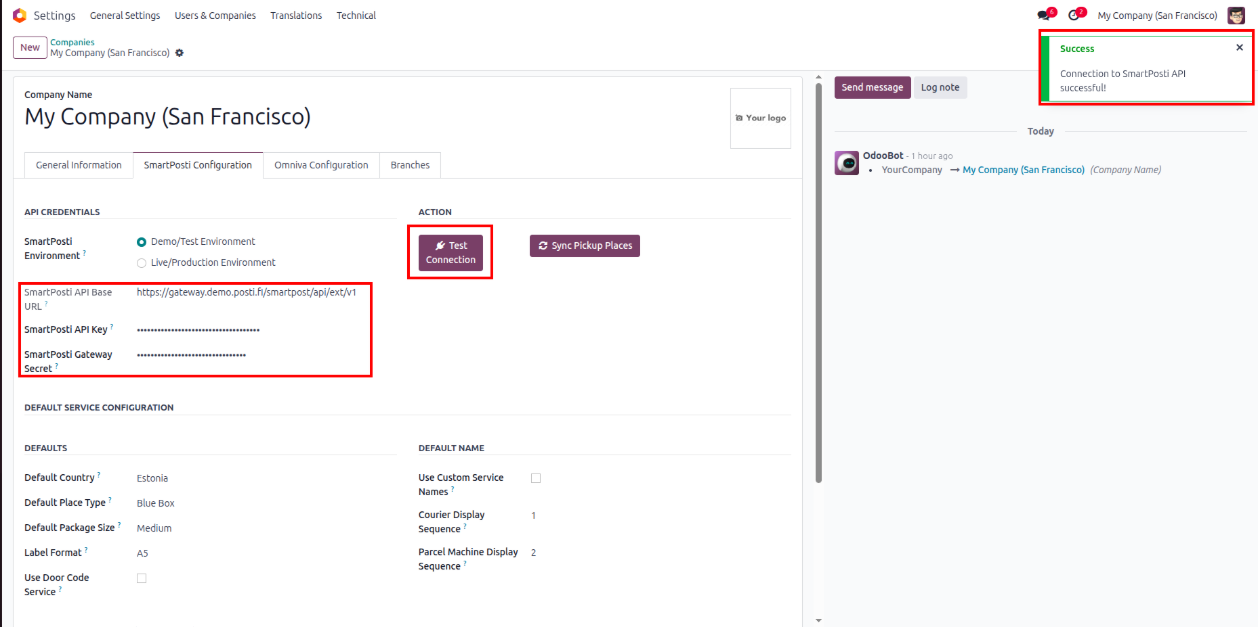Click the OdooBot avatar in chatter
This screenshot has height=627, width=1258.
846,163
